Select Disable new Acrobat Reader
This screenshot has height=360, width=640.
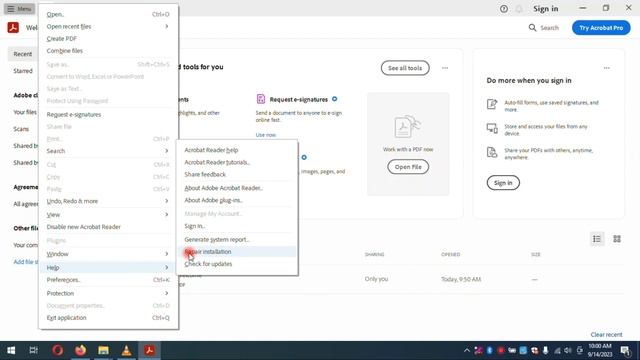point(108,227)
